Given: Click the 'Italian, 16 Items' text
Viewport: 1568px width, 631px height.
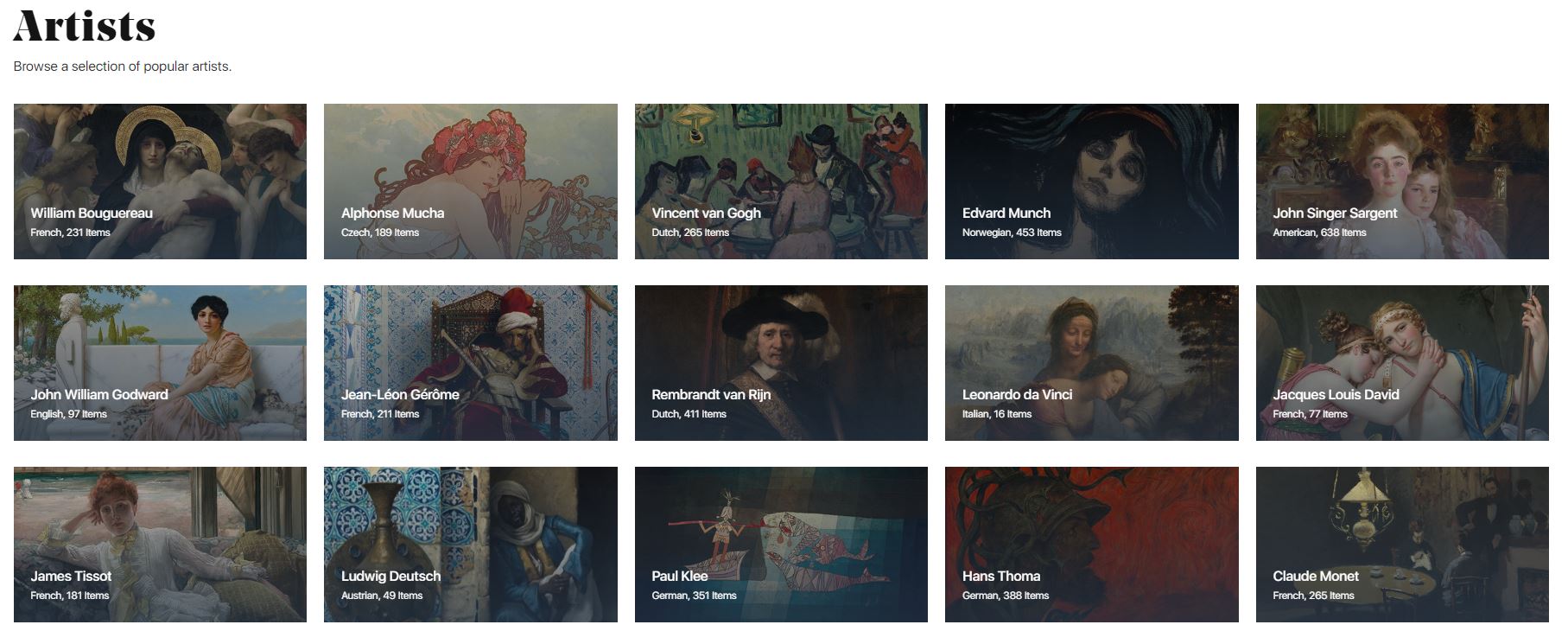Looking at the screenshot, I should point(997,414).
